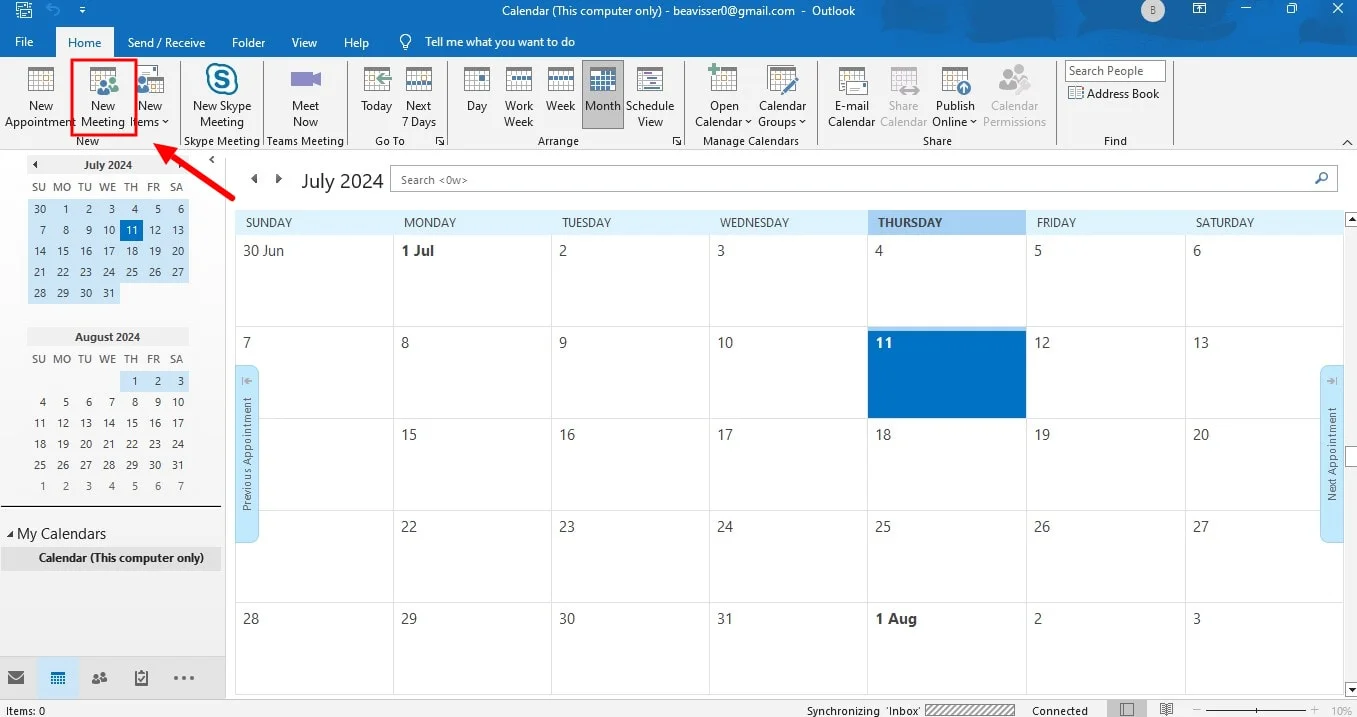
Task: Open Publish Online dropdown
Action: [955, 97]
